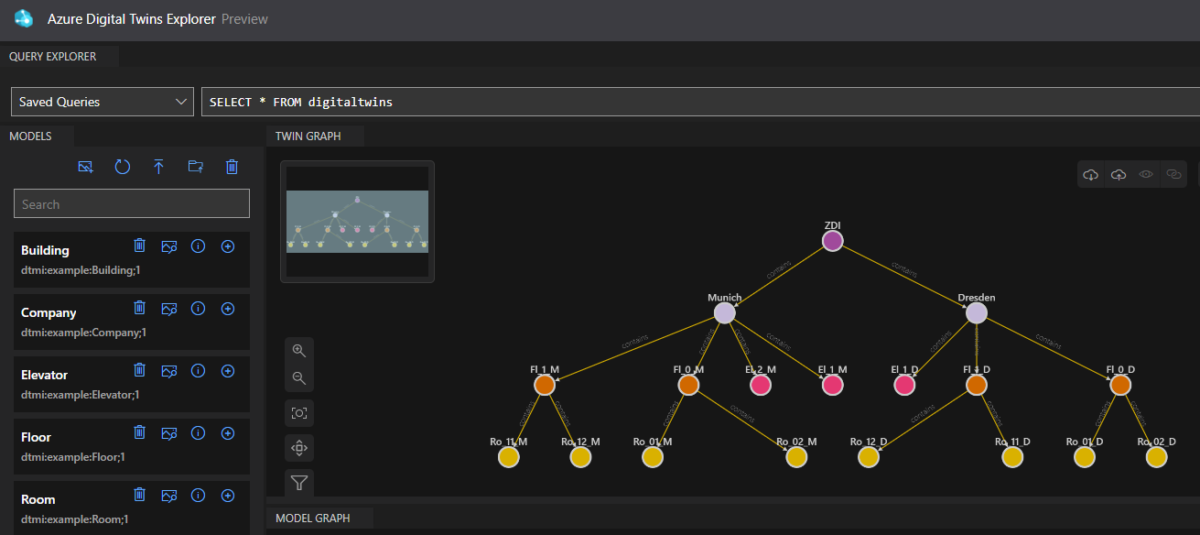1200x535 pixels.
Task: Select the ZDI node in graph
Action: click(832, 241)
